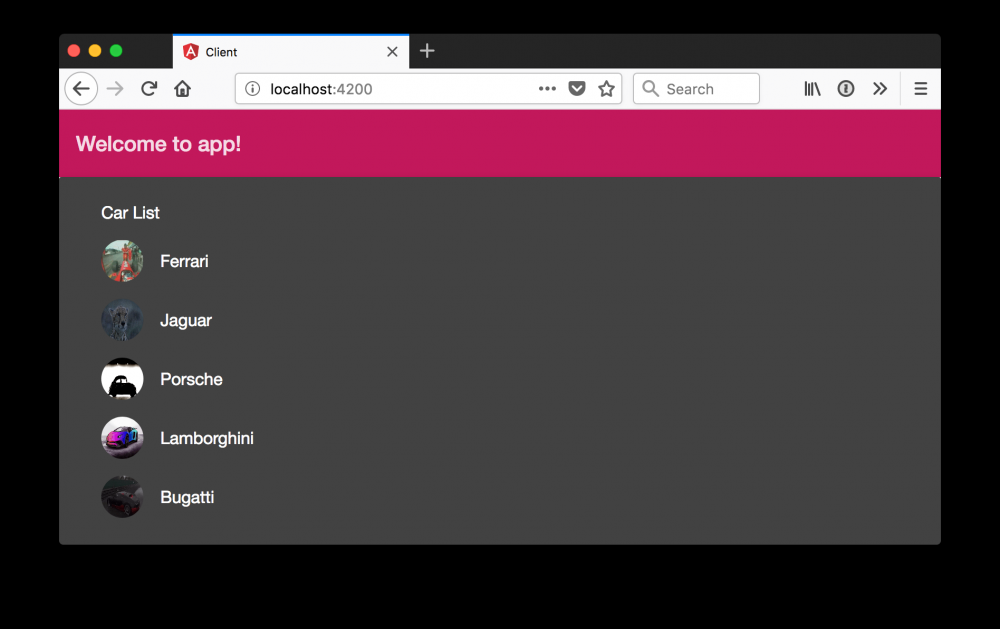Click the reader-like circled icon near toolbar end

coord(846,88)
